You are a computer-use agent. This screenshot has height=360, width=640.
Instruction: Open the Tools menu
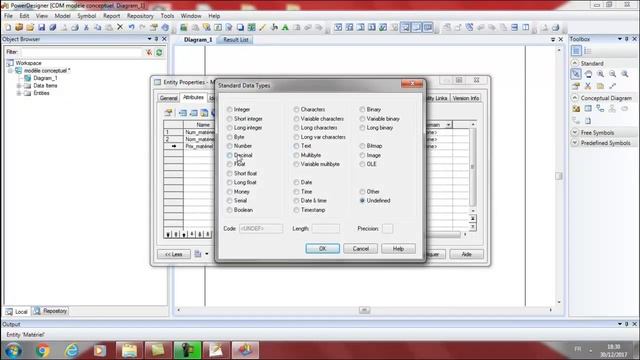pyautogui.click(x=167, y=16)
